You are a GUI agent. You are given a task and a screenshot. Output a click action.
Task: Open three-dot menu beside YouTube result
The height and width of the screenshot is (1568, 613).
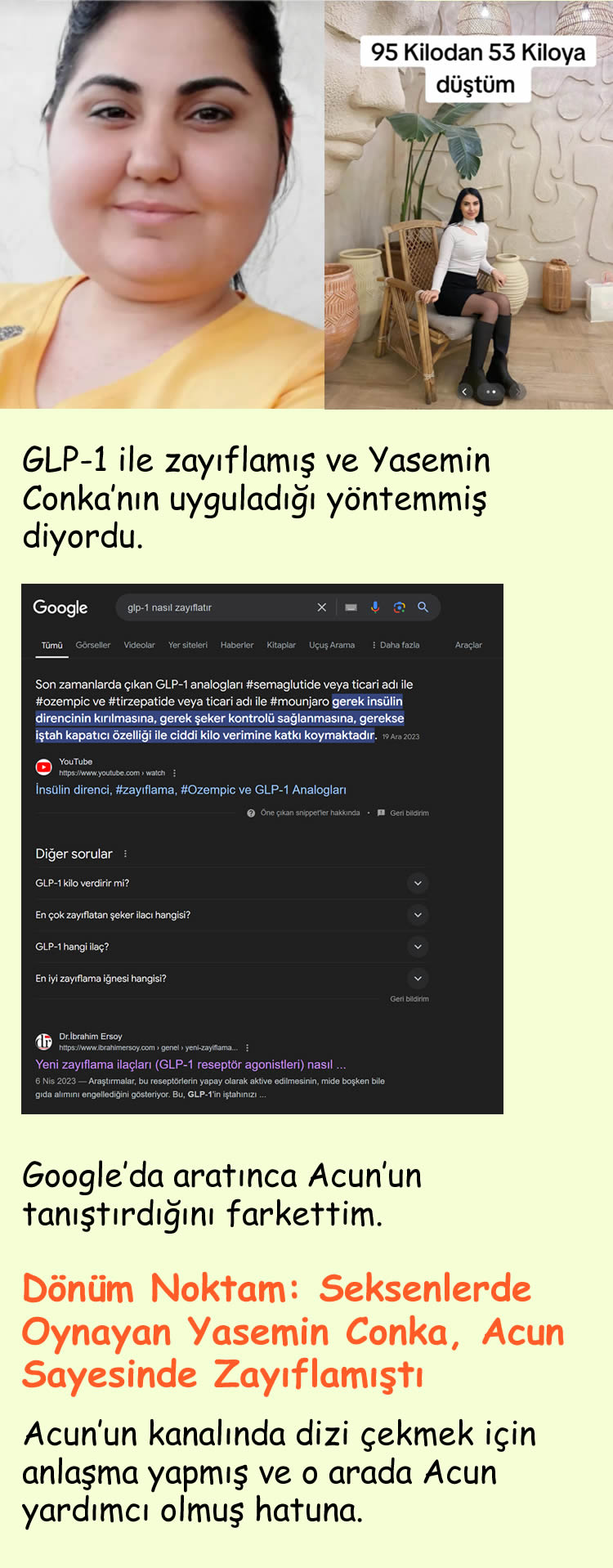[175, 773]
